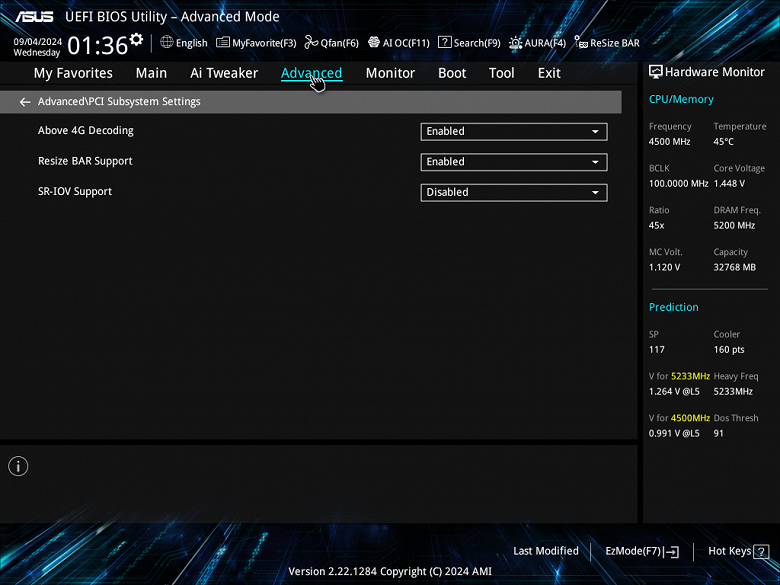Screen dimensions: 780x585
Task: Select Resize BAR Support label
Action: click(85, 161)
